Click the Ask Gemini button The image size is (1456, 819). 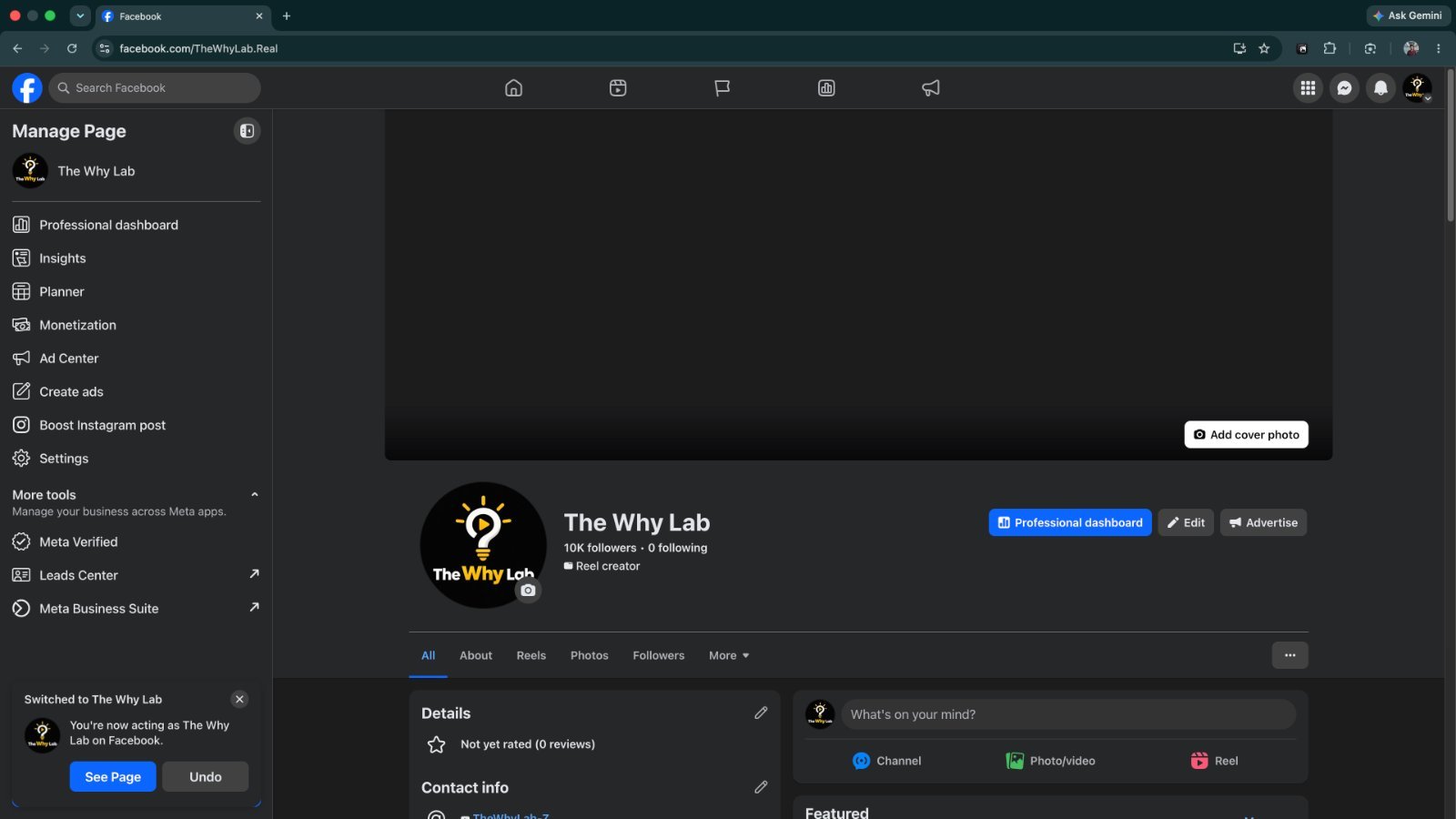tap(1407, 15)
